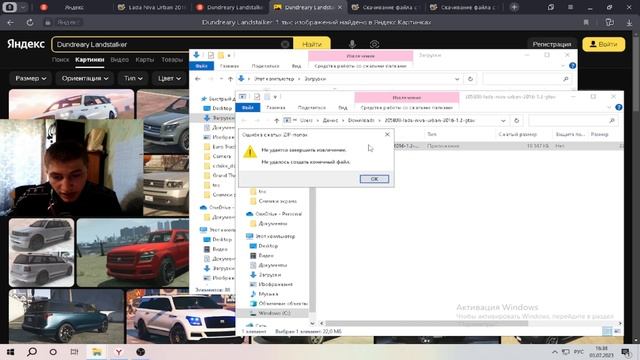The height and width of the screenshot is (360, 640).
Task: Go back in Загрузки Explorer window
Action: [x=198, y=79]
